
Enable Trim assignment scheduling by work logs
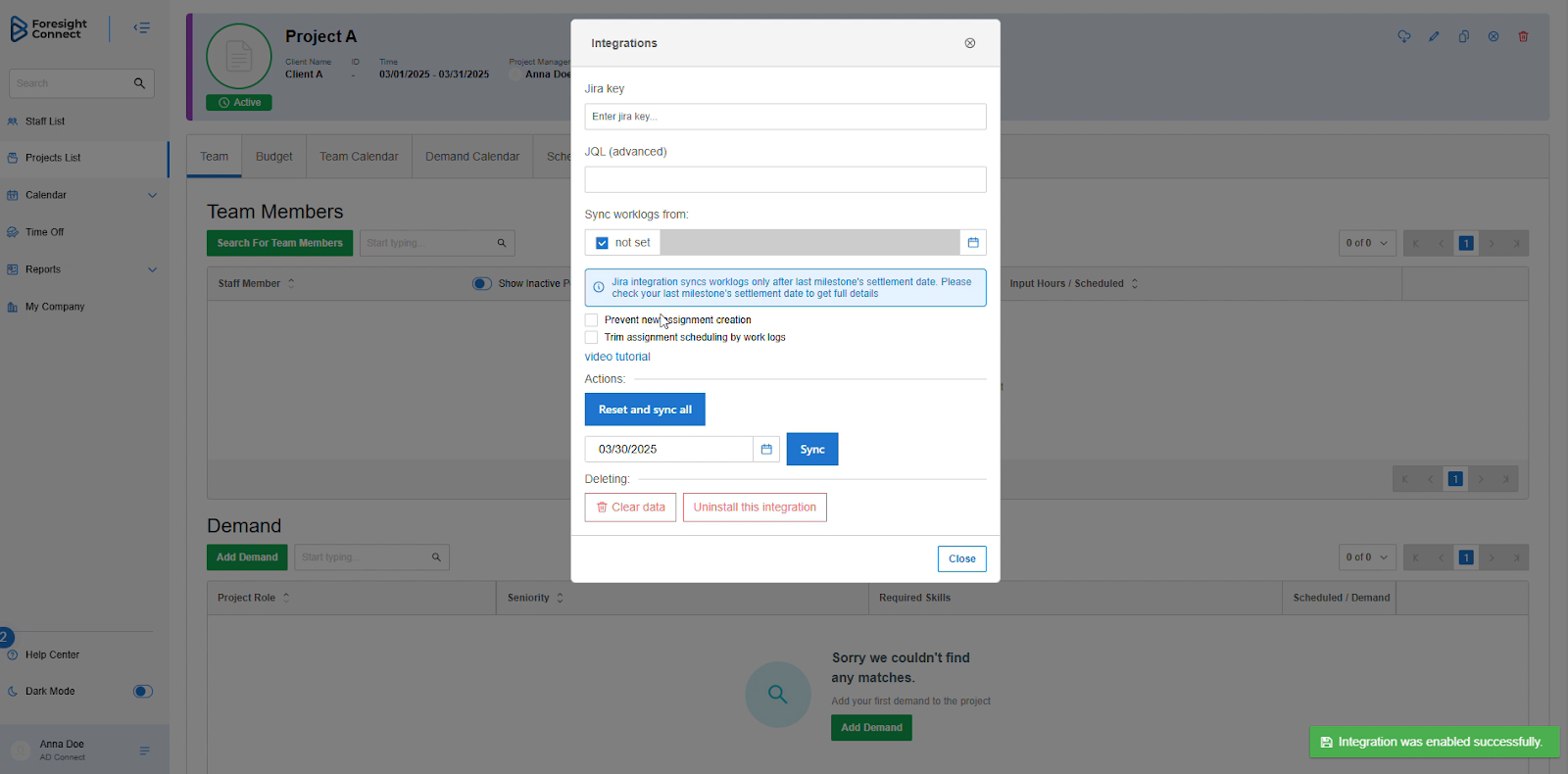[591, 337]
